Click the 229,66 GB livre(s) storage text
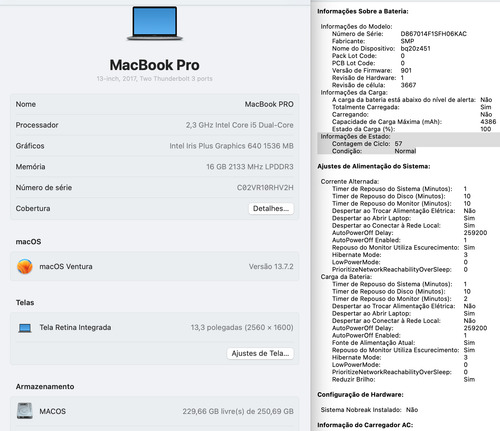Viewport: 500px width, 431px height. click(x=238, y=411)
